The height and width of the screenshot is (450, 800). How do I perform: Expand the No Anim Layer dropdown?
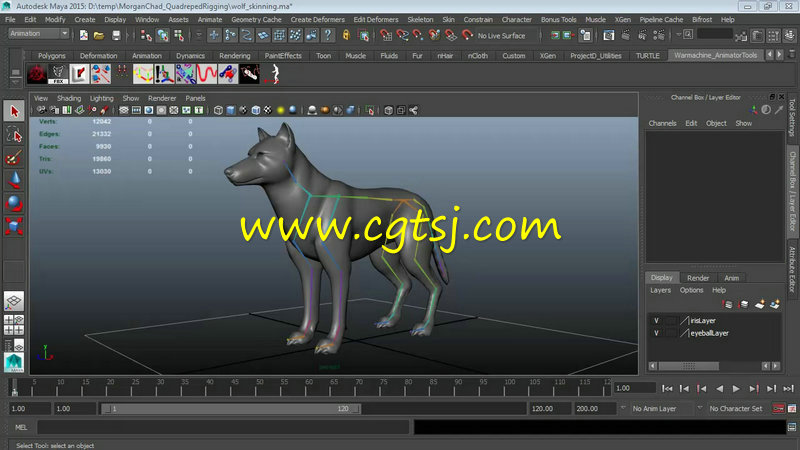[x=661, y=409]
